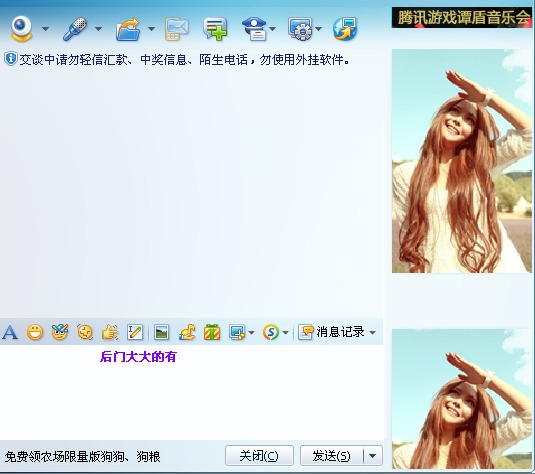The width and height of the screenshot is (535, 474).
Task: Click the send SMS message icon
Action: pos(176,29)
